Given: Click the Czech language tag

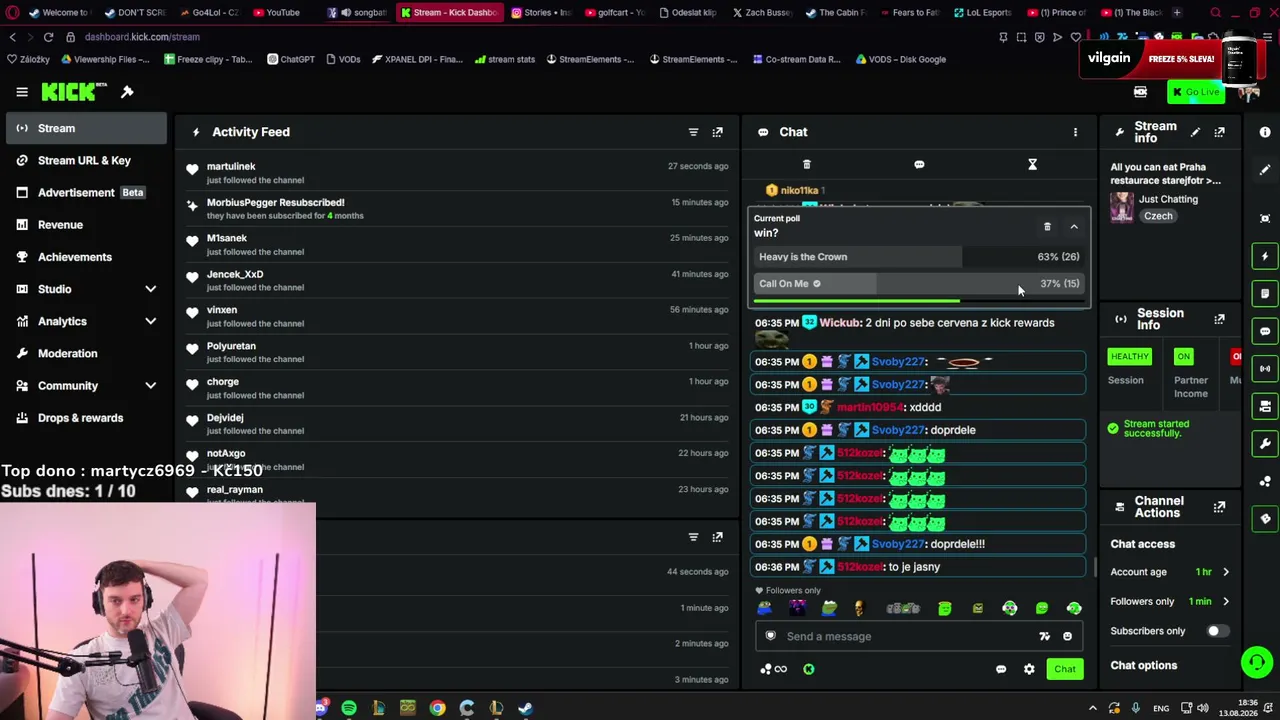Looking at the screenshot, I should point(1158,216).
